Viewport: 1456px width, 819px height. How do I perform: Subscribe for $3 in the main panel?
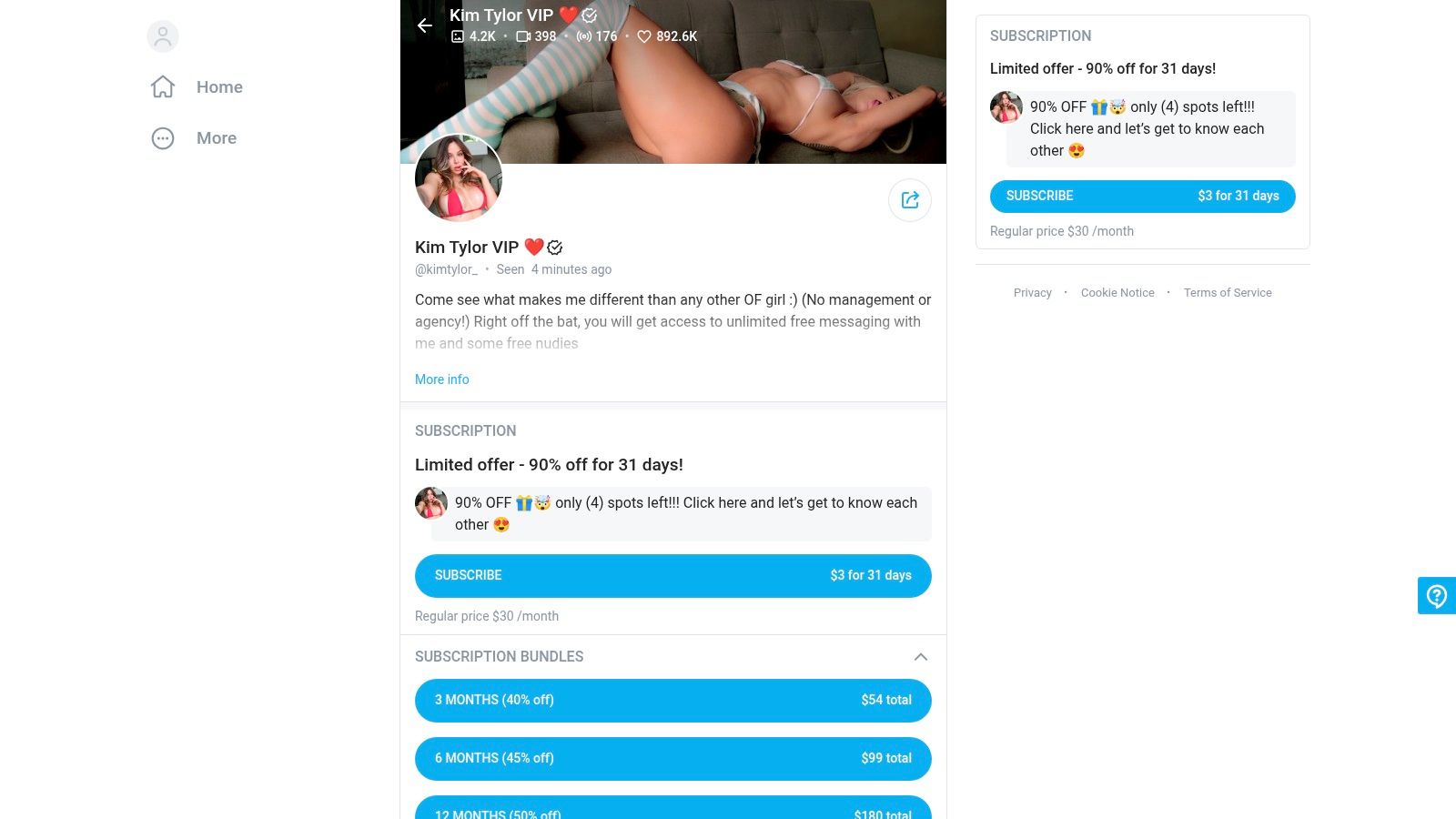673,576
